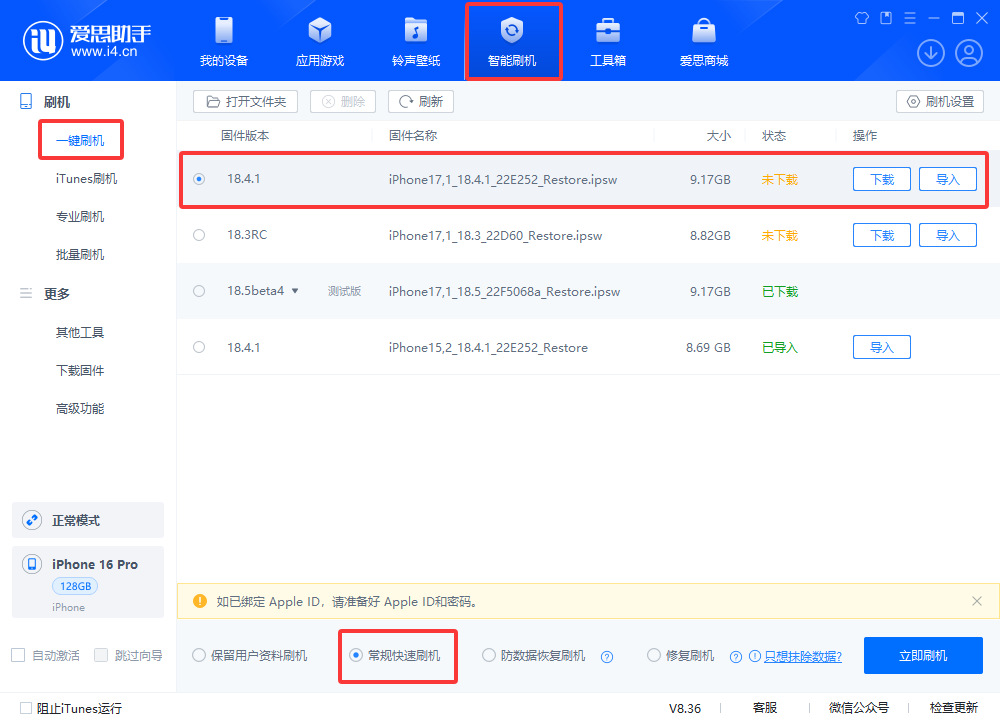This screenshot has width=1000, height=723.
Task: Open iTunes刷机 in the sidebar
Action: pos(86,179)
